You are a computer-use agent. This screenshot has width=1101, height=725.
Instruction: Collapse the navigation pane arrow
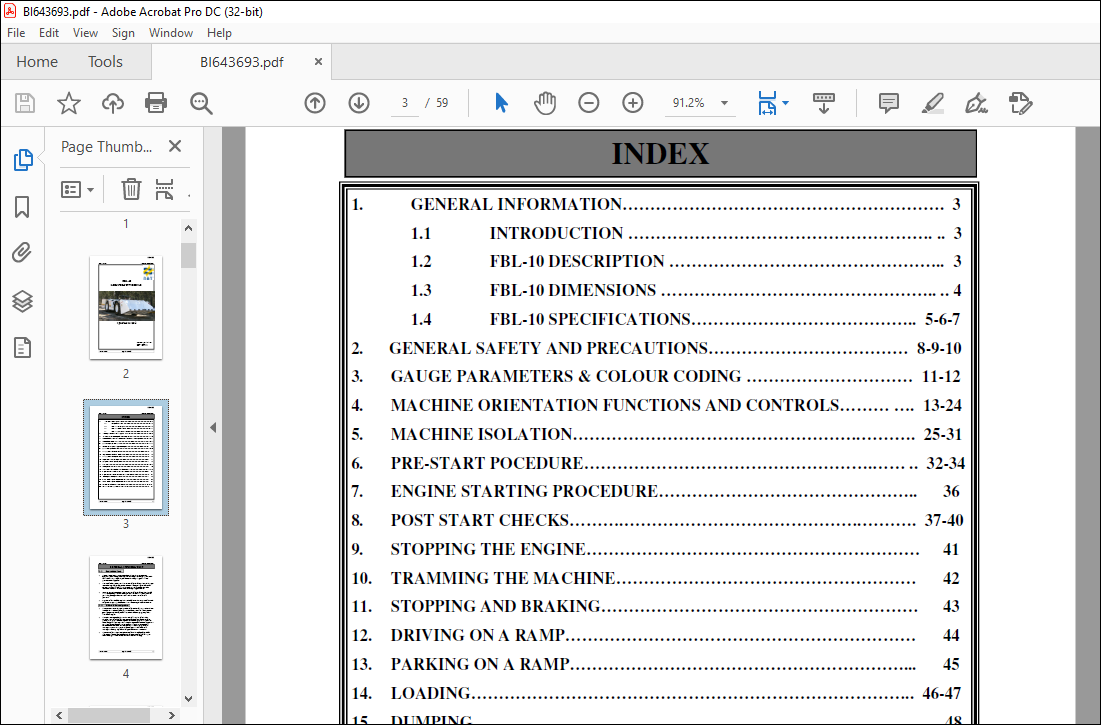[x=213, y=427]
